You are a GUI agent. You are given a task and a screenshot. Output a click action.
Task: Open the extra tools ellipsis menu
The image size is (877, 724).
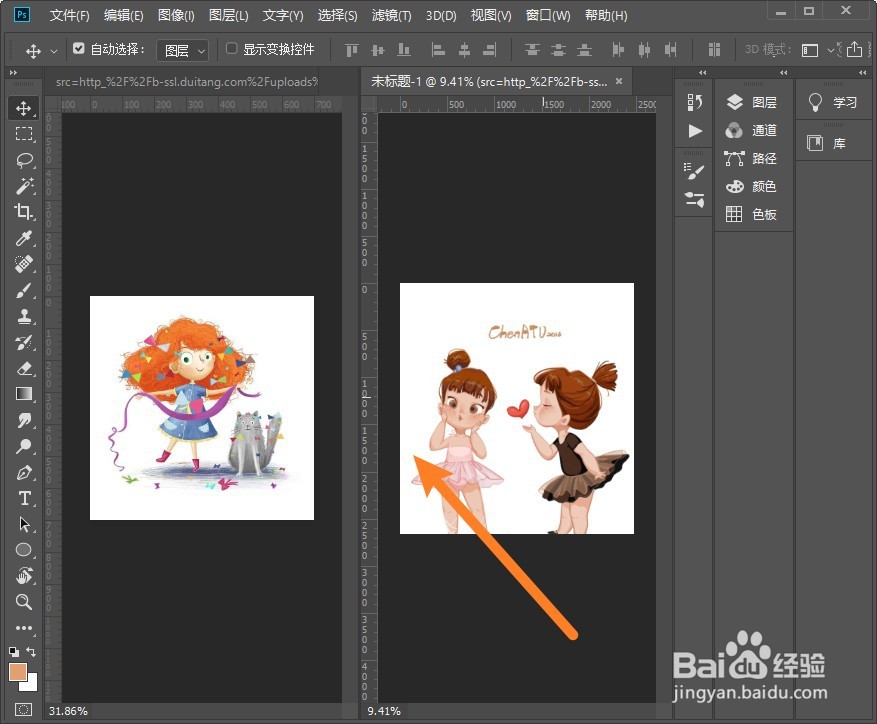click(x=23, y=628)
